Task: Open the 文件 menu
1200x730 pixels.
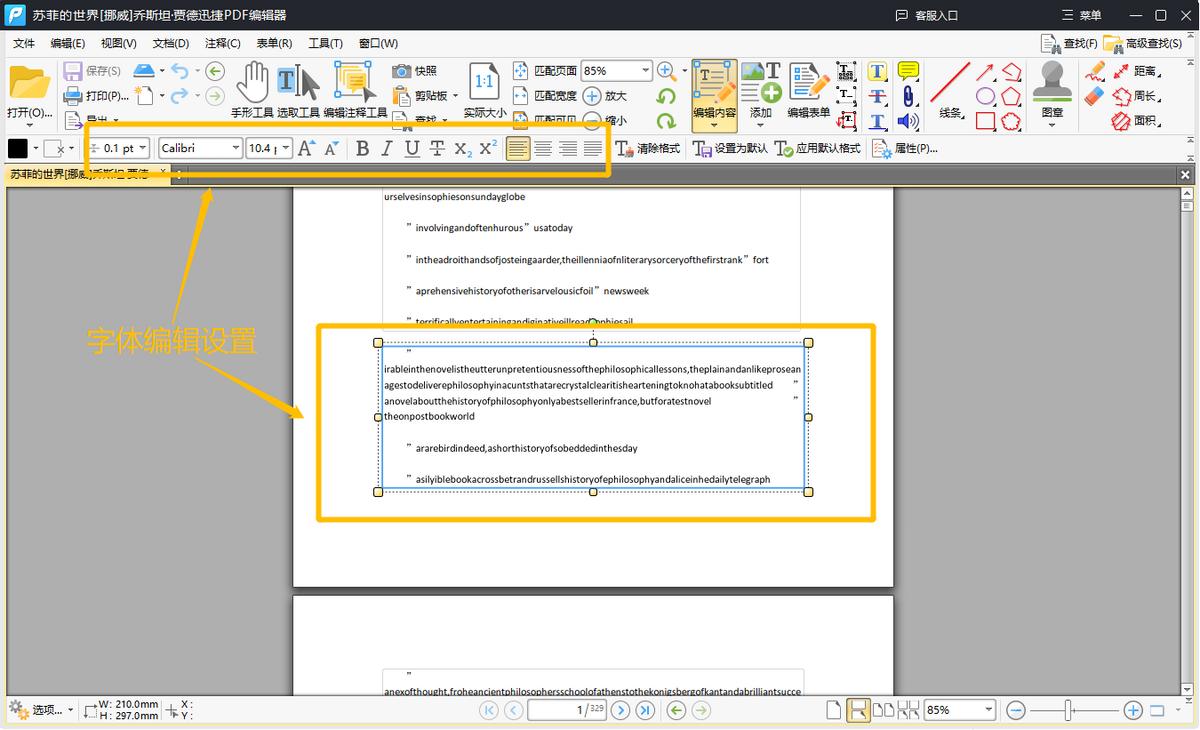Action: click(23, 43)
